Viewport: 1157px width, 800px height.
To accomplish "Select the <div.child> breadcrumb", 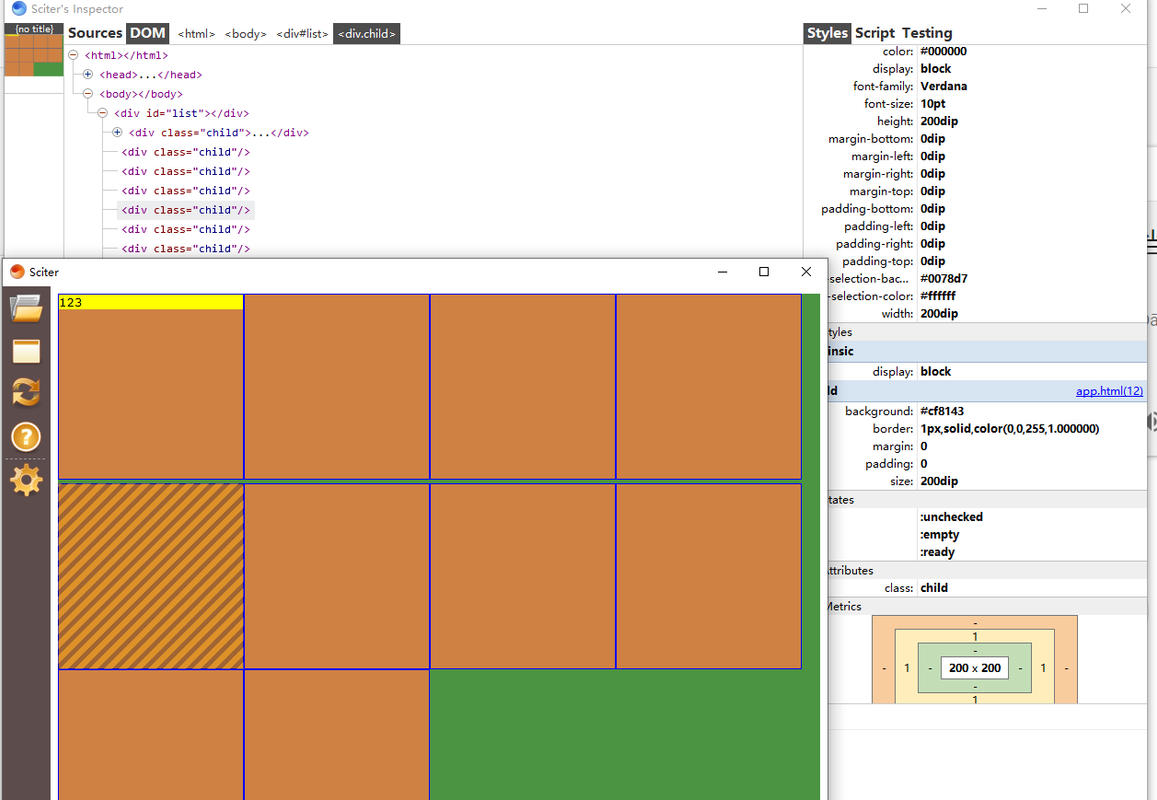I will click(x=367, y=34).
